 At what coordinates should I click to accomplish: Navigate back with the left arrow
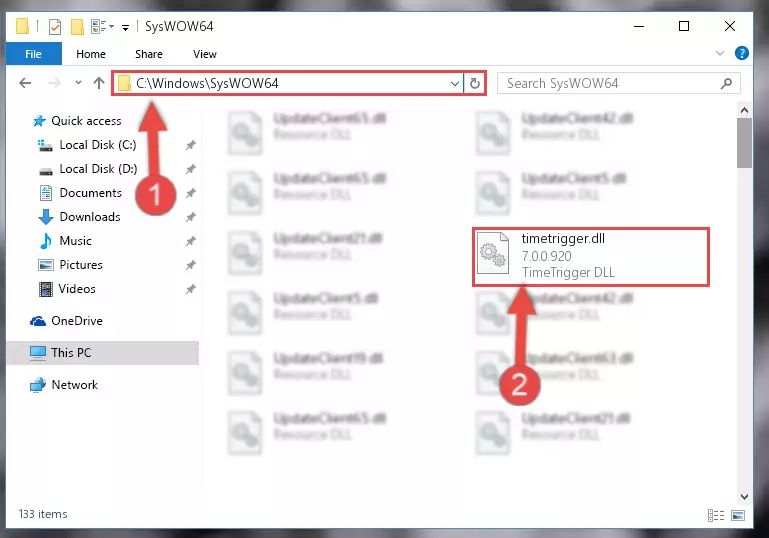pyautogui.click(x=25, y=83)
